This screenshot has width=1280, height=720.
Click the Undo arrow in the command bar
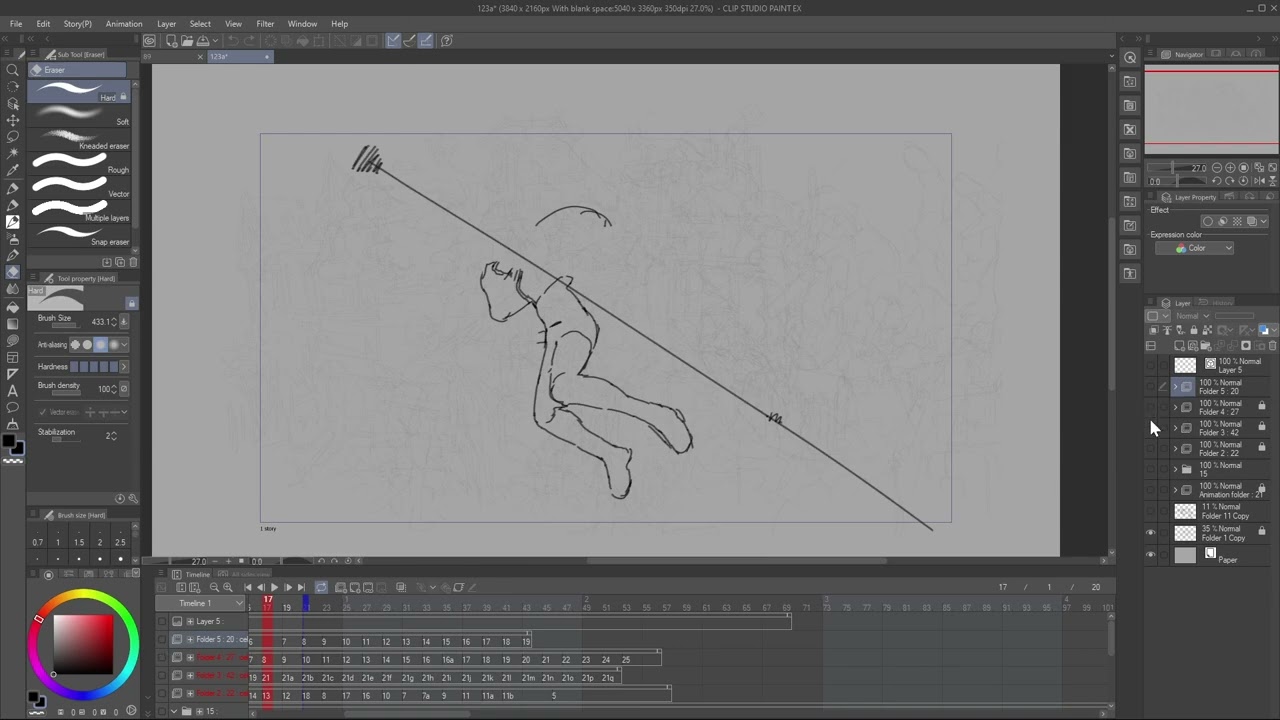coord(233,41)
